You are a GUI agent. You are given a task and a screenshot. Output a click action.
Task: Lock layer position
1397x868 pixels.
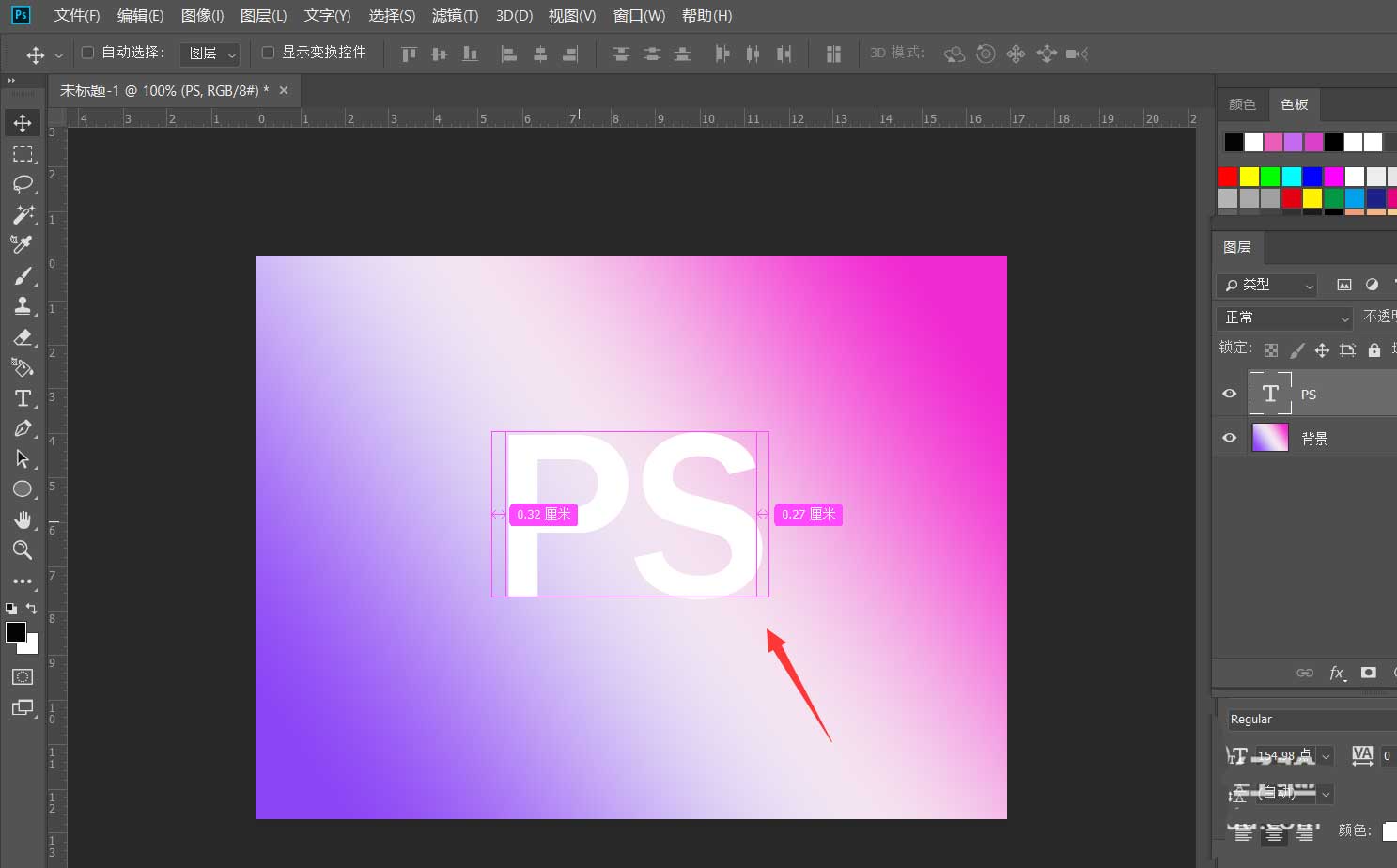click(x=1322, y=349)
